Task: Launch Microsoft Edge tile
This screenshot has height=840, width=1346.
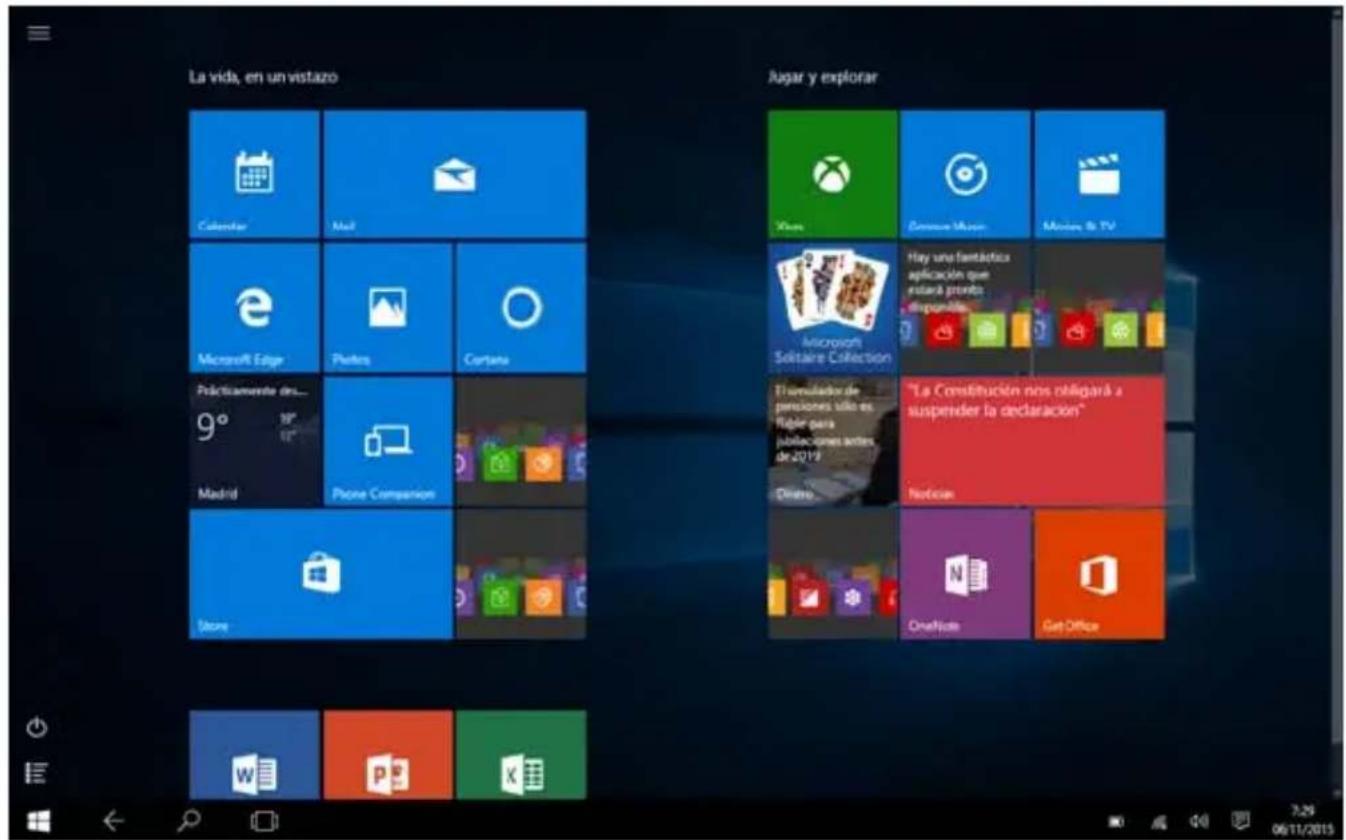Action: pos(254,307)
